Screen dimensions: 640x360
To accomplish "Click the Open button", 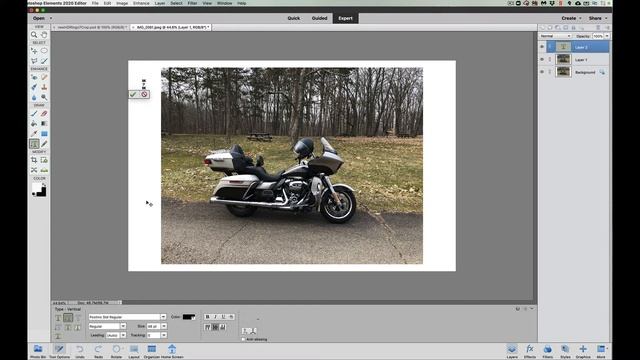I will pyautogui.click(x=39, y=18).
